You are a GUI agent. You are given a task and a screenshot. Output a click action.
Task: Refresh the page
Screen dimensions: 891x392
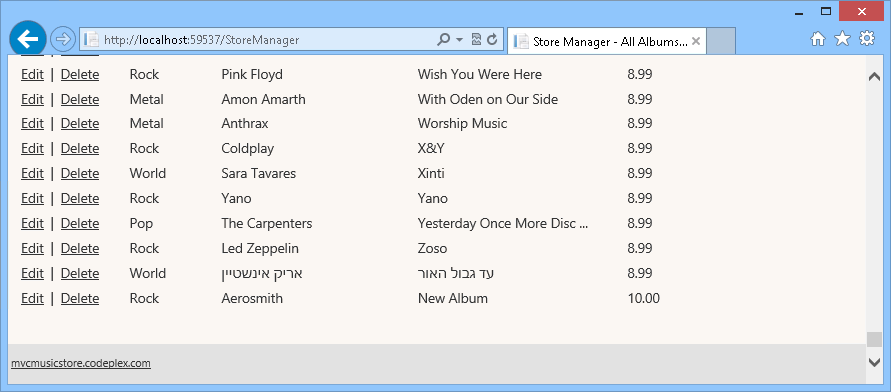[x=493, y=39]
